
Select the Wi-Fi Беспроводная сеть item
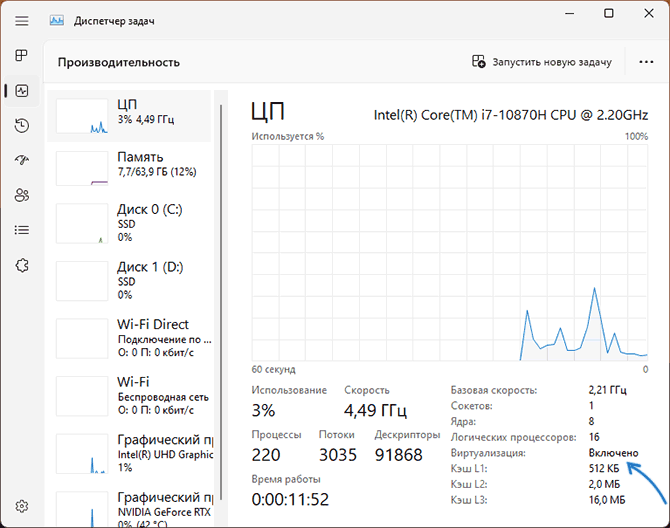129,396
